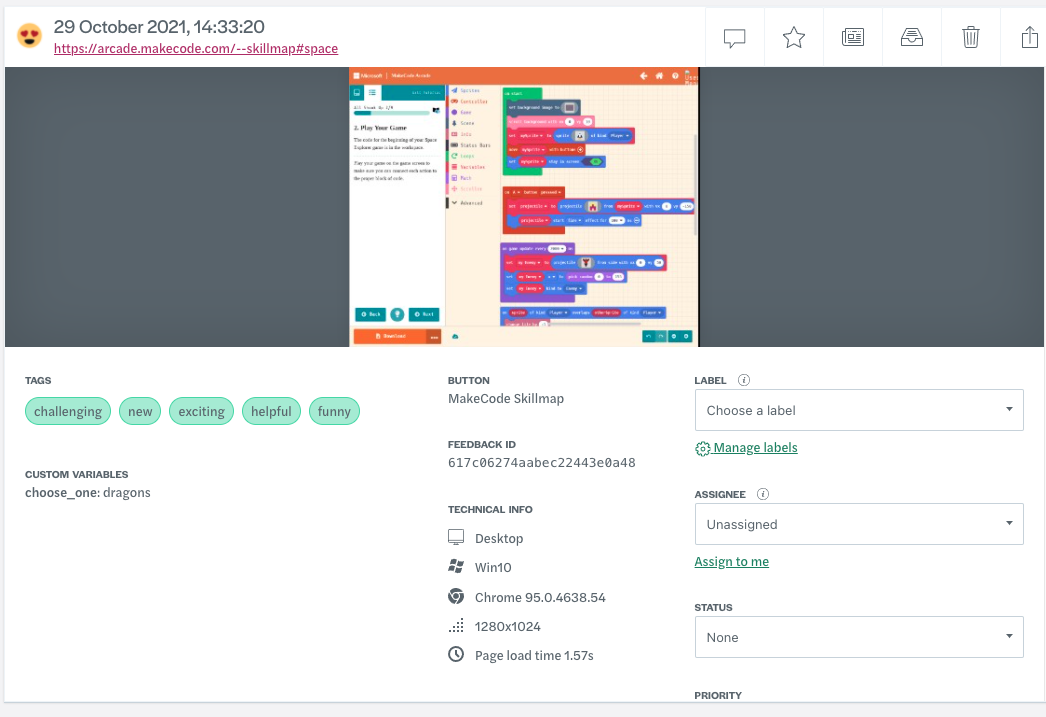Expand the Choose a label dropdown
The width and height of the screenshot is (1046, 717).
pyautogui.click(x=859, y=410)
